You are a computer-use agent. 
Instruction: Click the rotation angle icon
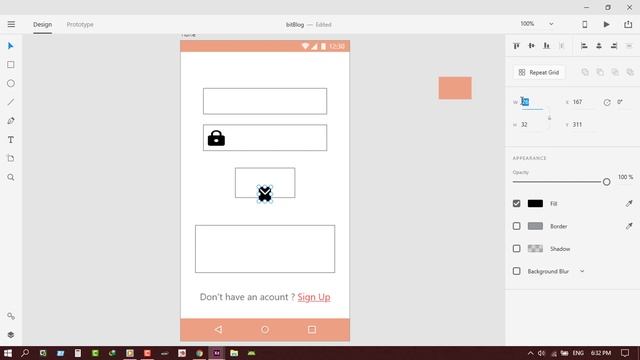607,102
